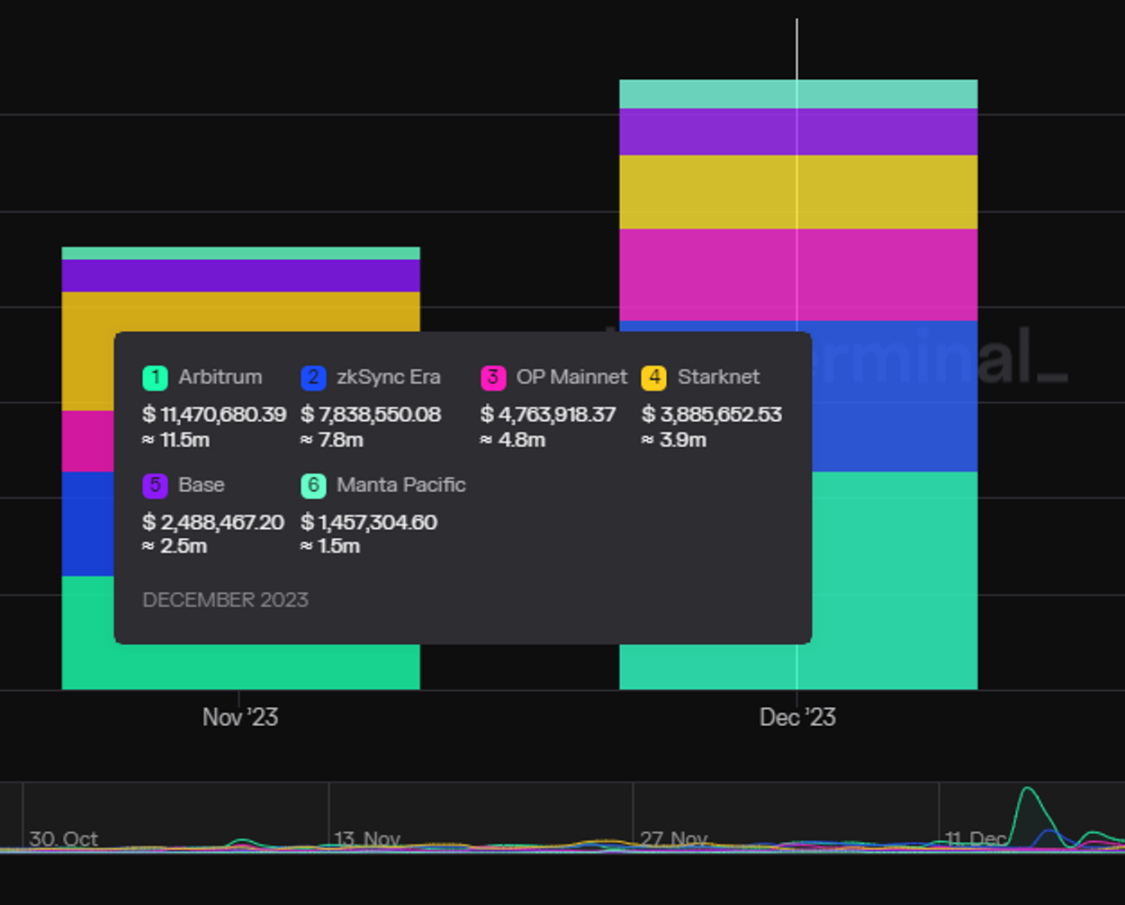Click the 13. Nov marker in range navigator

click(367, 838)
